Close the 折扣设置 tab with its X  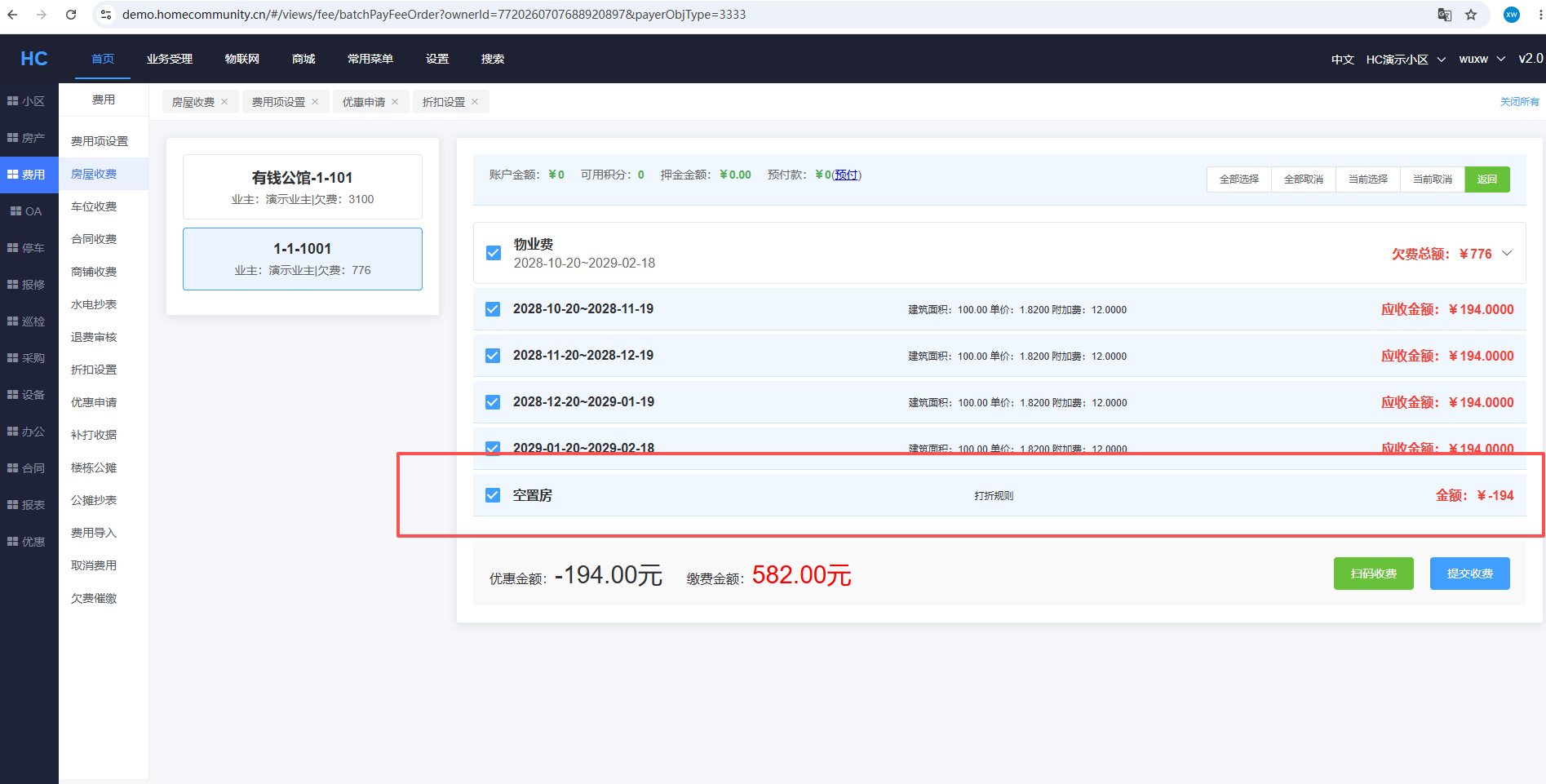click(475, 102)
